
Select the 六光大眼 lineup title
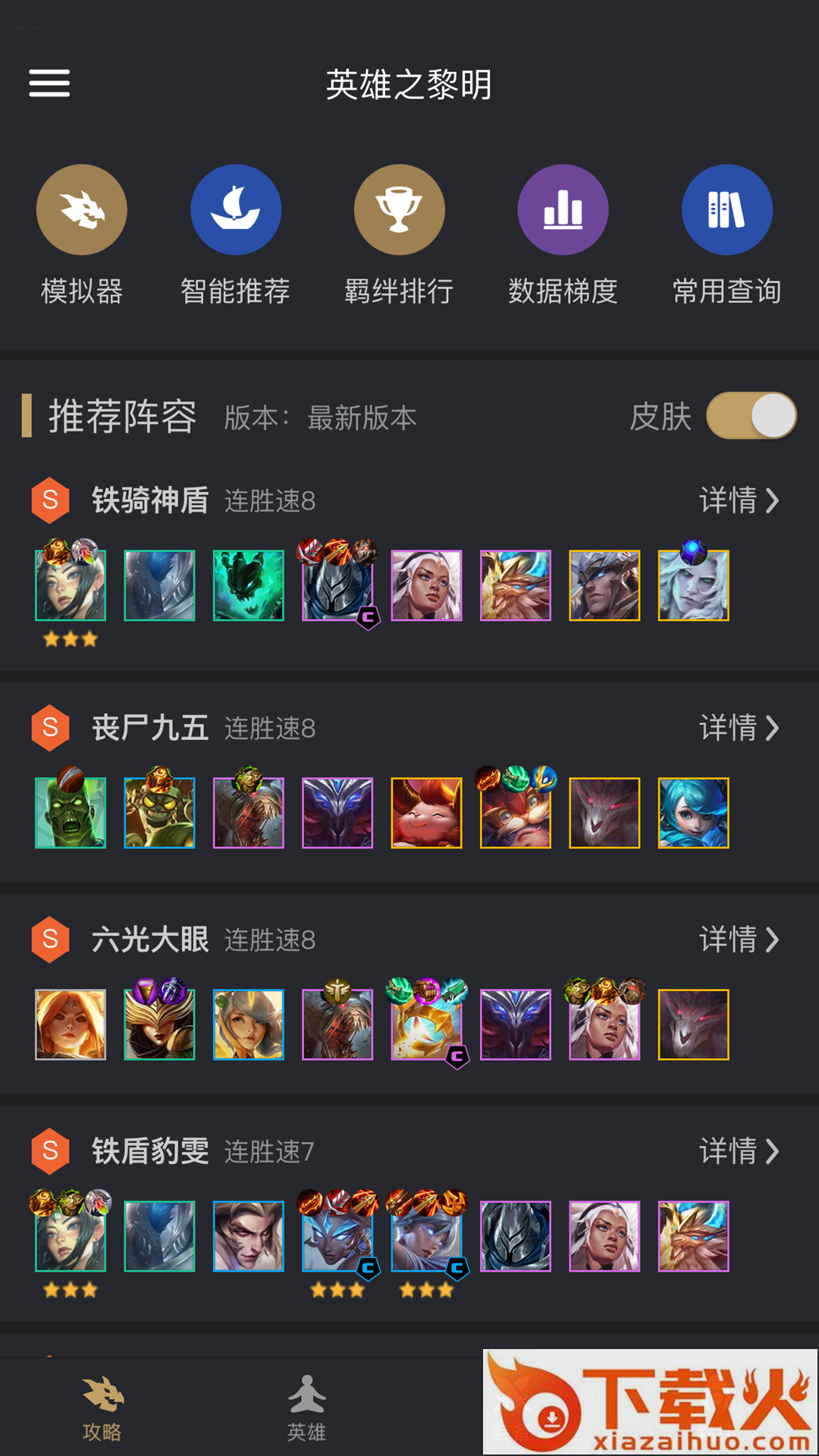coord(150,940)
